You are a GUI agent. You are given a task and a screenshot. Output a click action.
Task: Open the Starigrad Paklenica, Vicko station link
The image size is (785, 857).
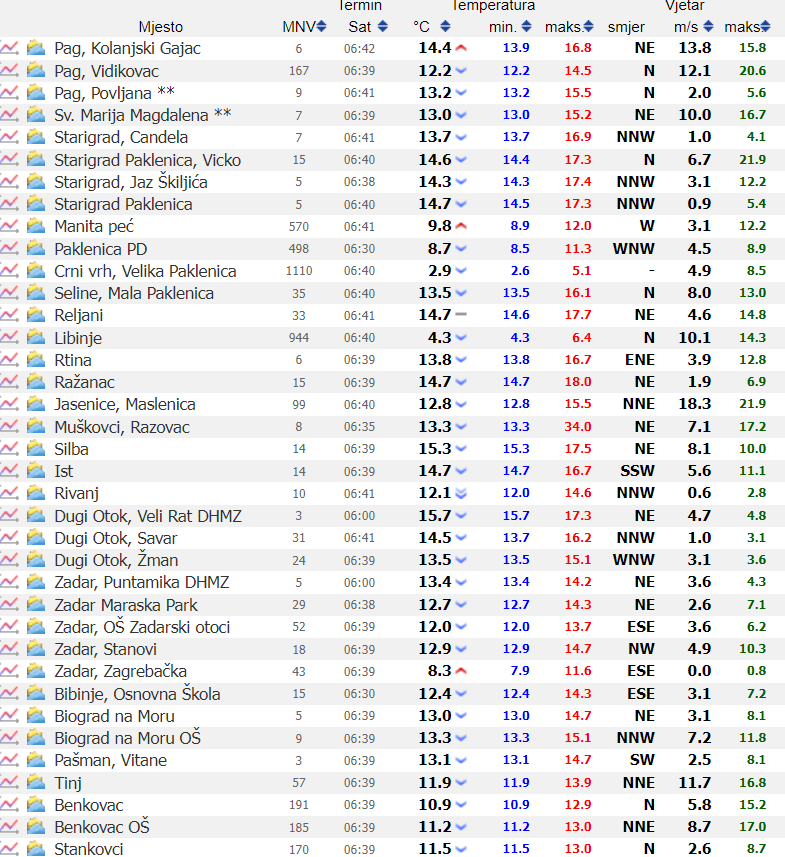[x=147, y=160]
